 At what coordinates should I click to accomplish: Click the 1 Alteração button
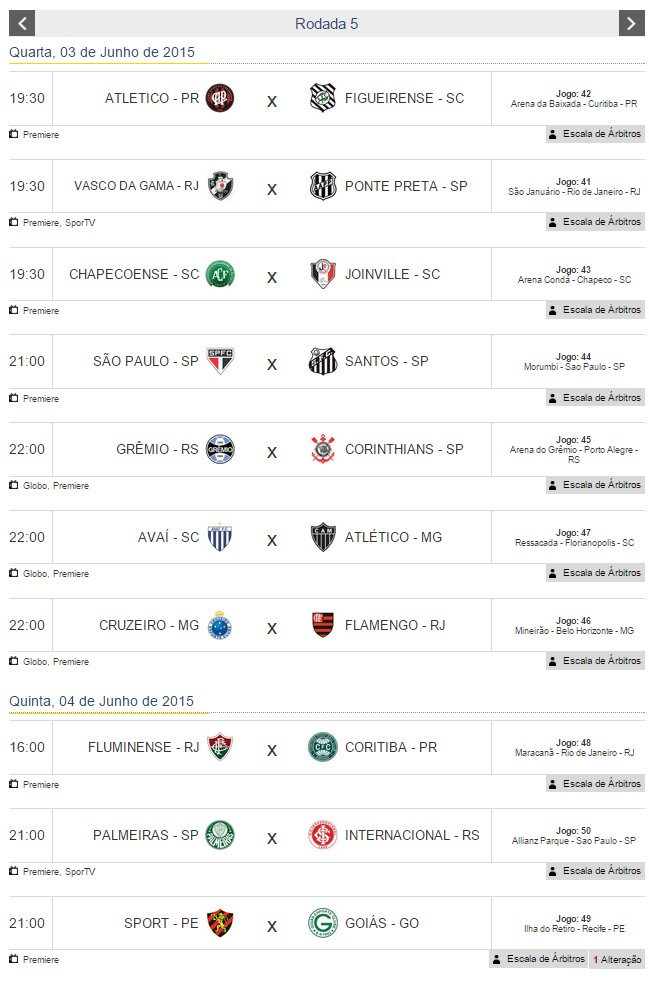[x=617, y=959]
